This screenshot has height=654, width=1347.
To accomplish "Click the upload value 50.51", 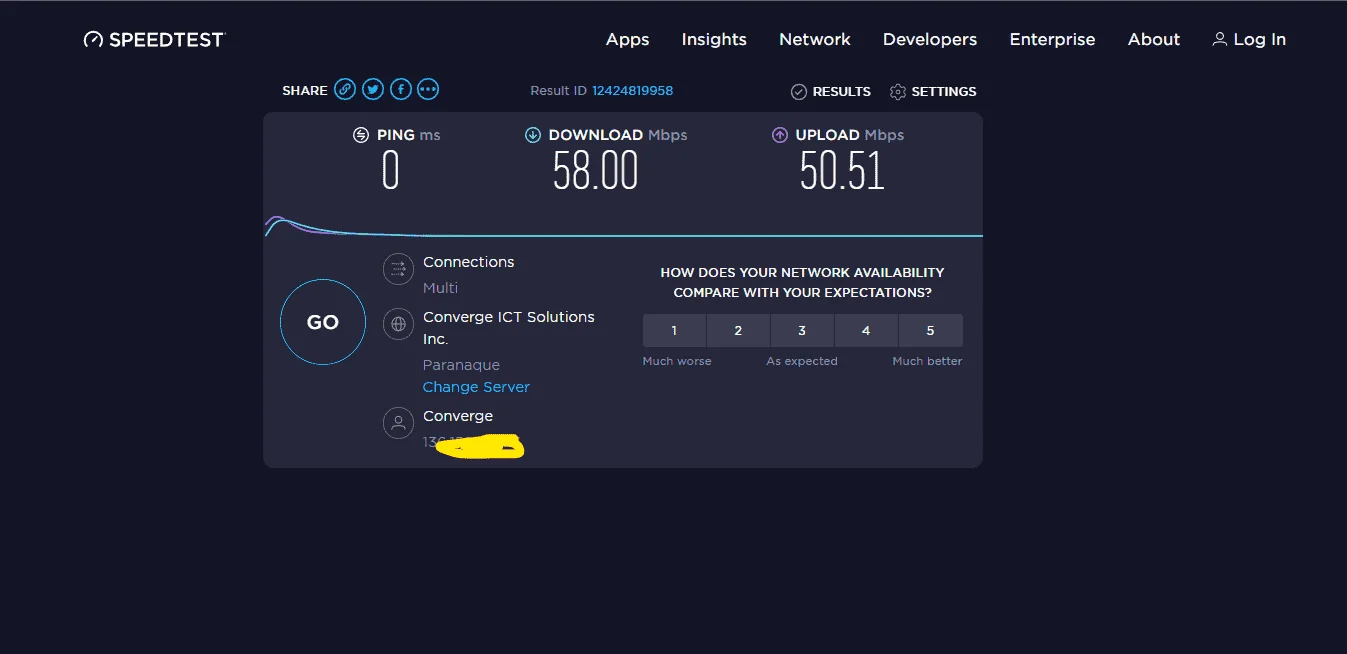I will [x=843, y=171].
